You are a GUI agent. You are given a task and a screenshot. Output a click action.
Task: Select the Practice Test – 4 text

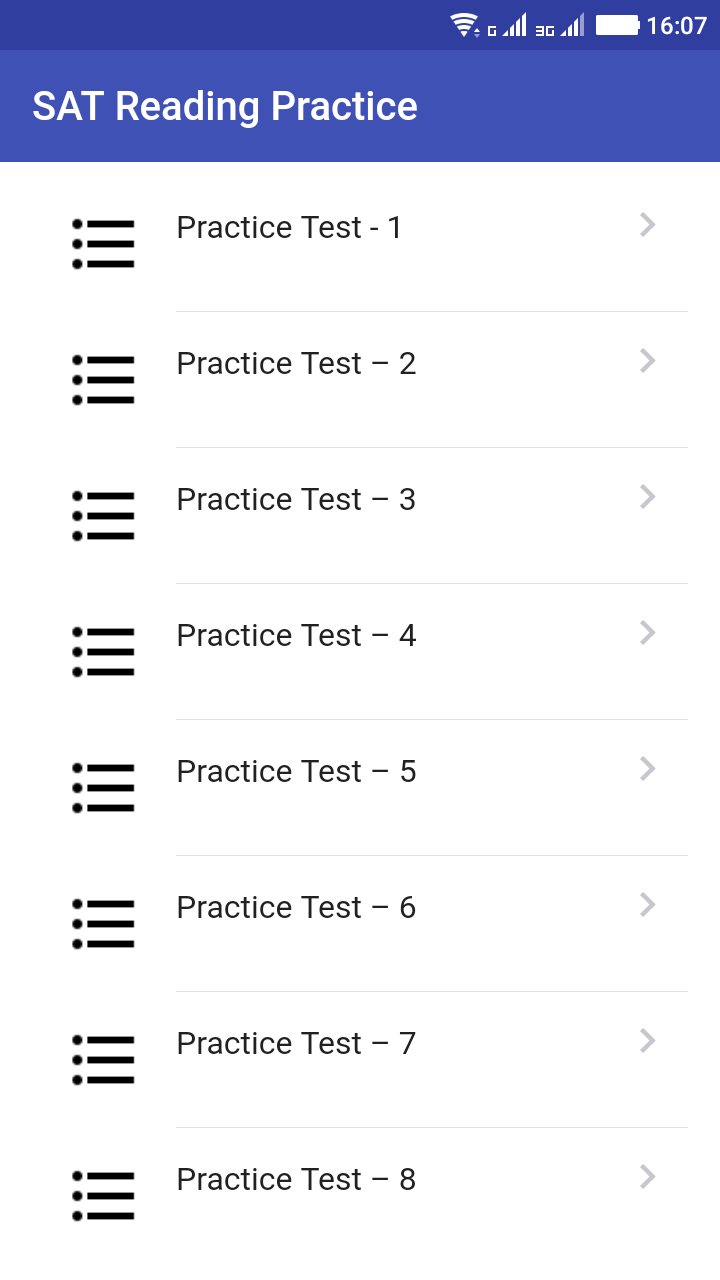(296, 636)
